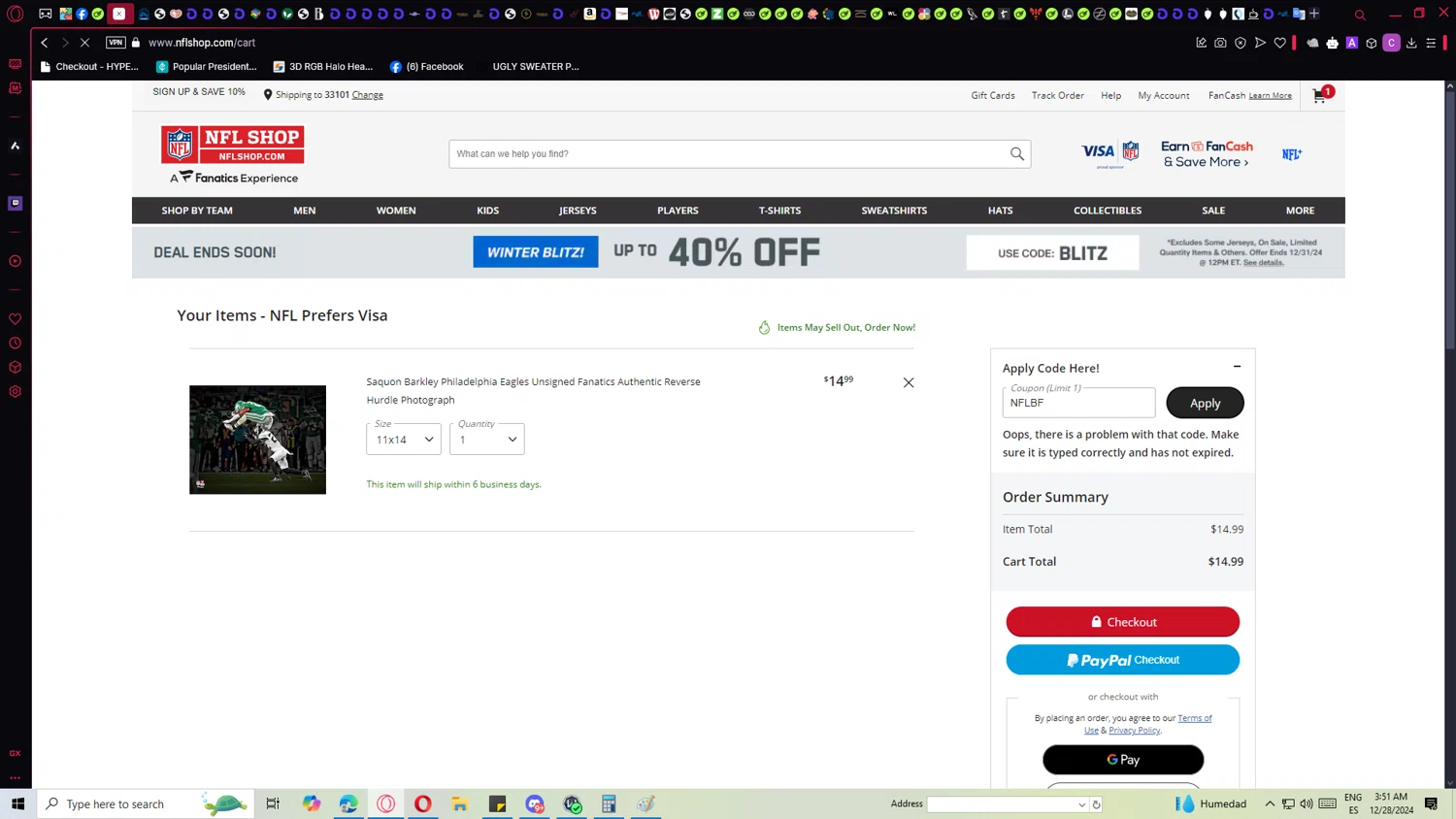The image size is (1456, 819).
Task: Stop page loading with X button
Action: tap(84, 43)
